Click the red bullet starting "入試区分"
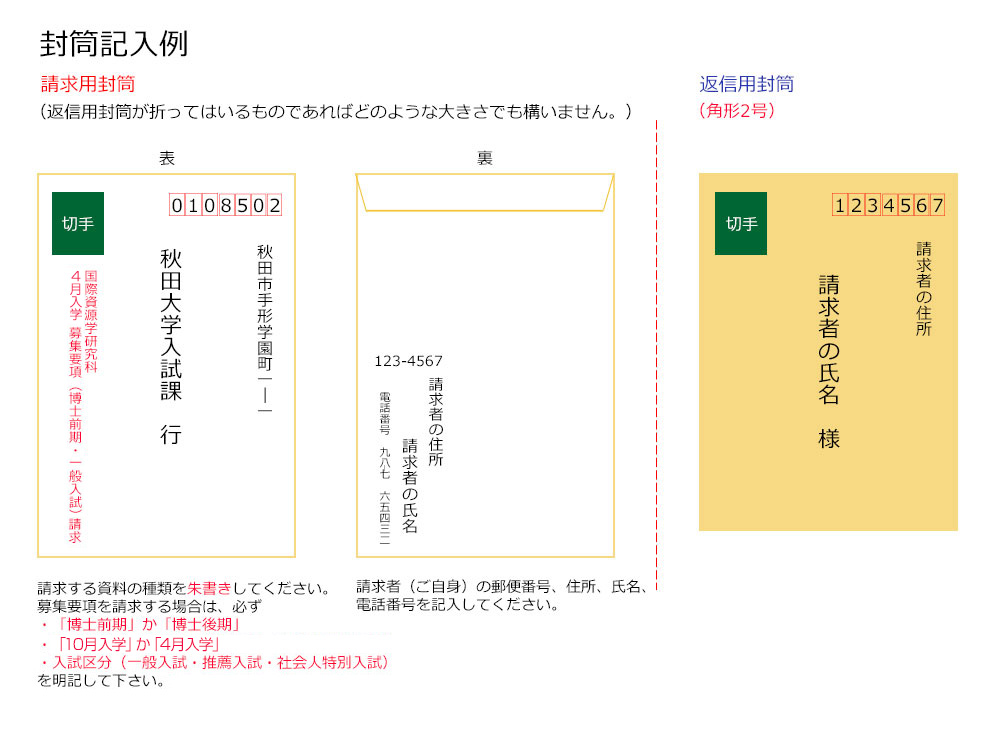This screenshot has height=750, width=1000. [x=214, y=663]
